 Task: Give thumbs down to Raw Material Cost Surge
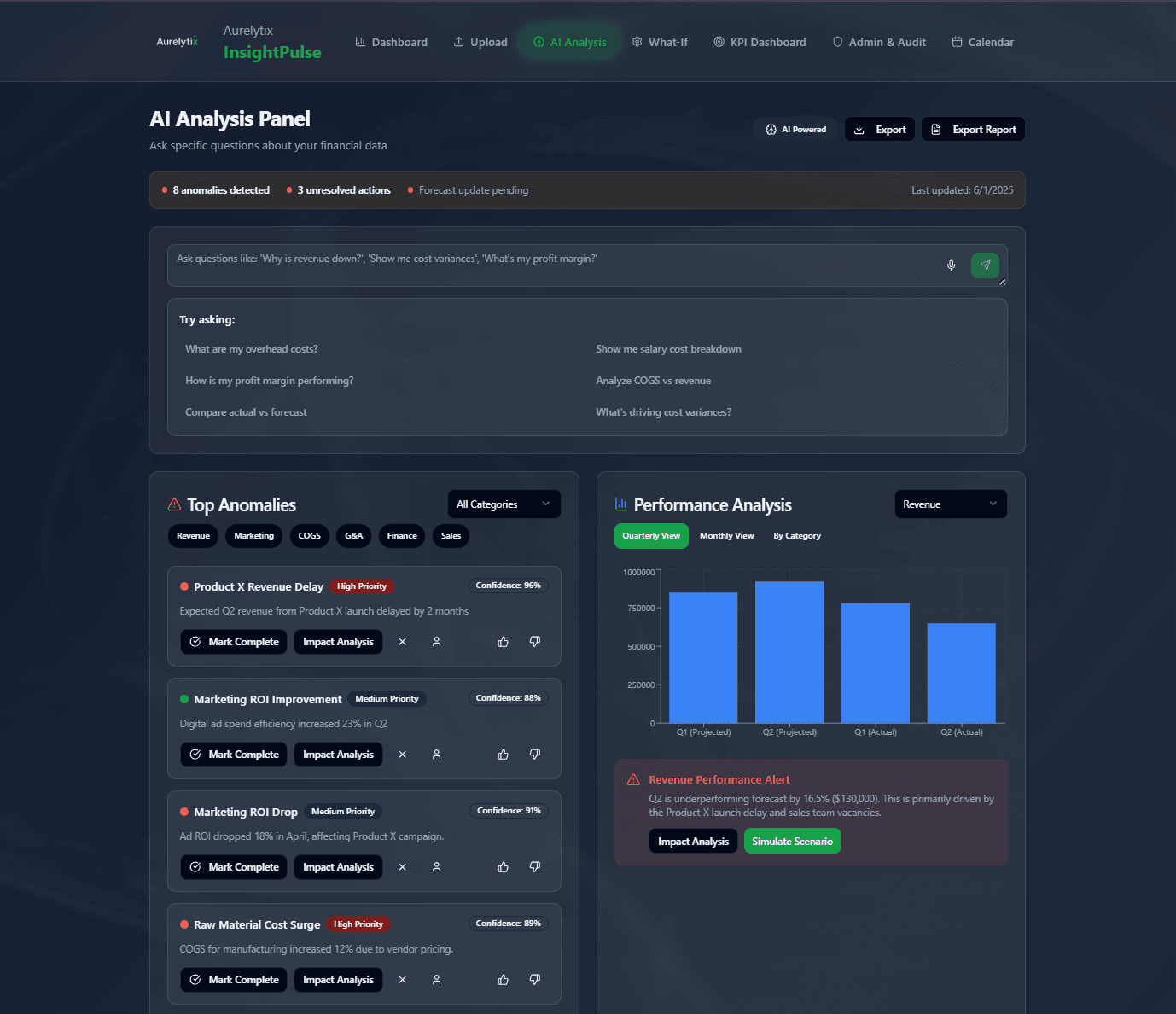click(535, 979)
